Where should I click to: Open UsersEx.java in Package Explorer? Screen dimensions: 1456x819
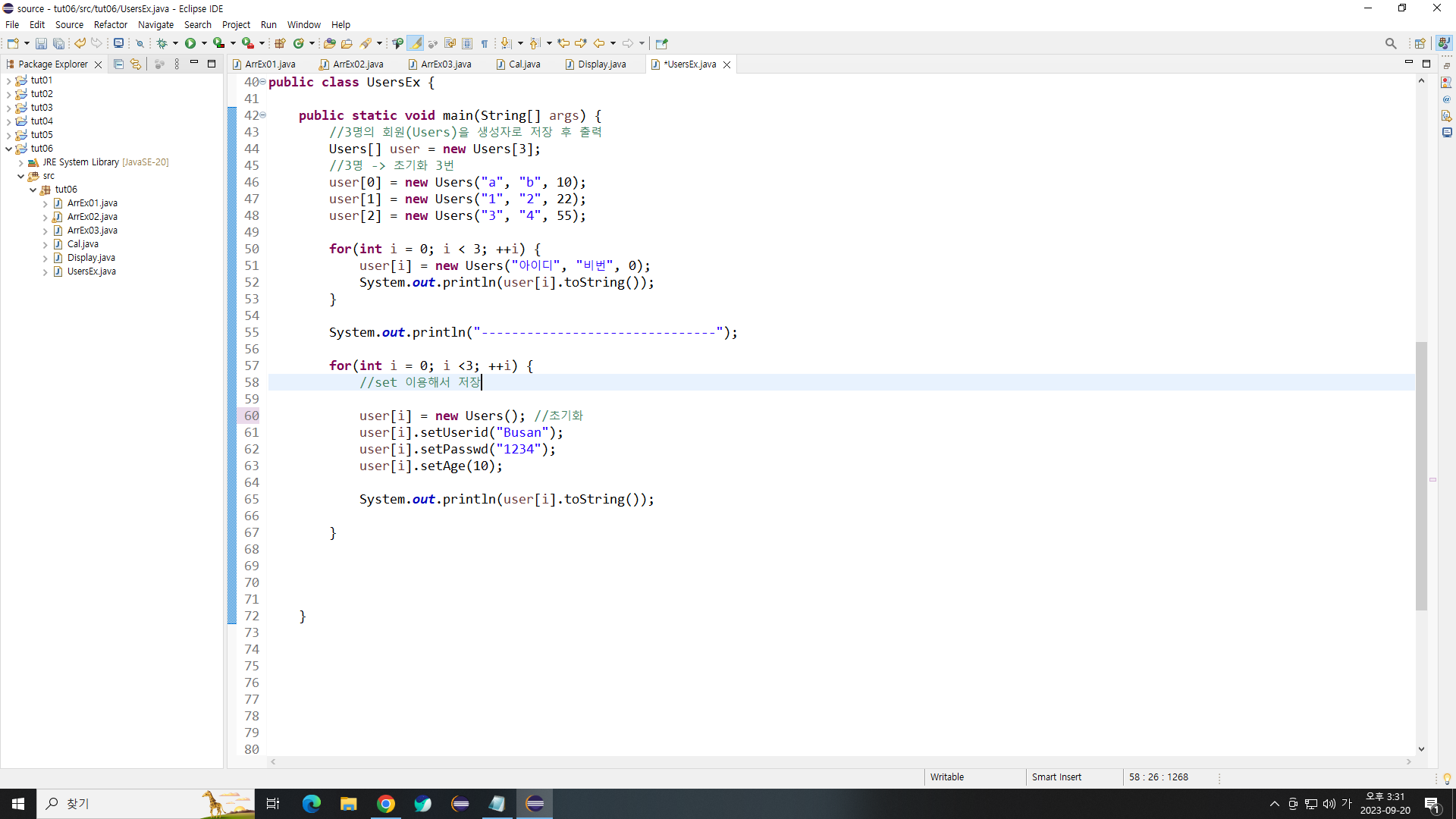[91, 271]
